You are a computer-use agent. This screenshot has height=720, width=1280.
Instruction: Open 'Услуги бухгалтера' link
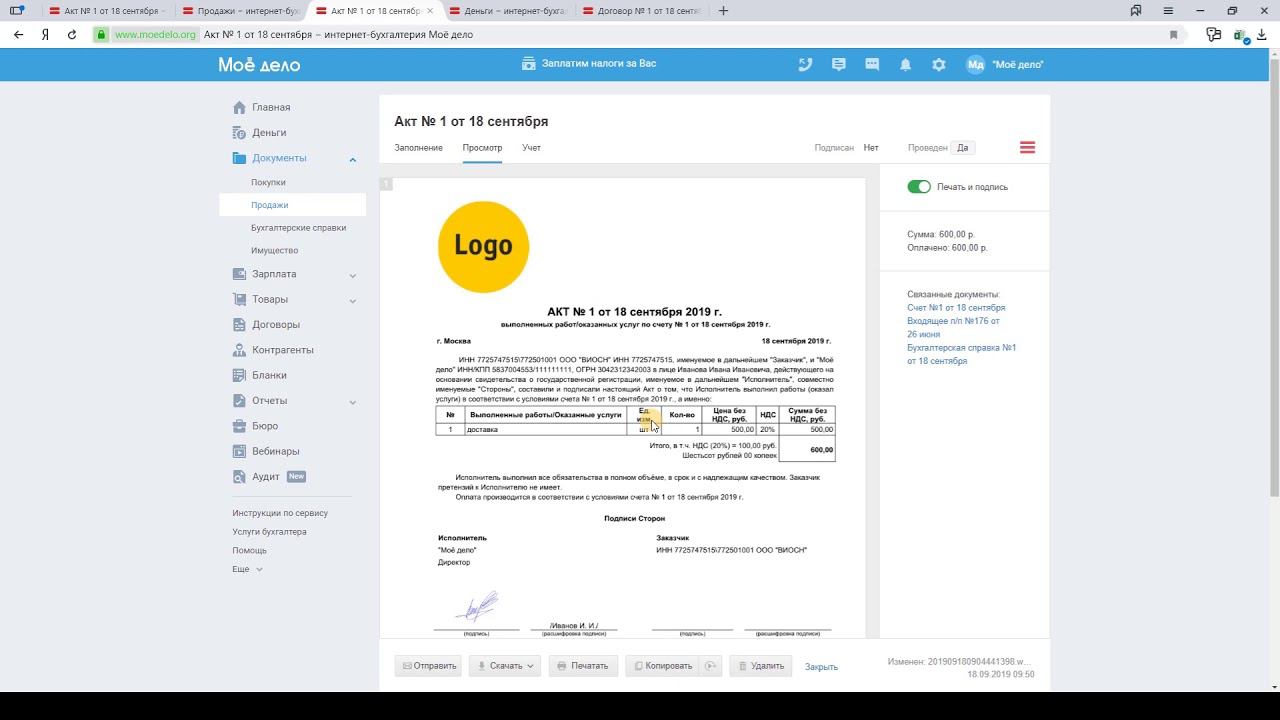269,532
